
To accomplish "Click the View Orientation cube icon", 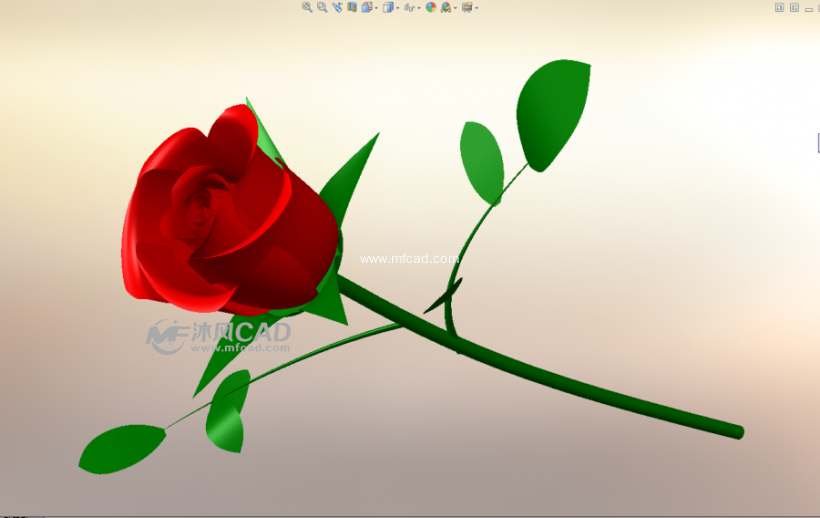I will tap(367, 7).
